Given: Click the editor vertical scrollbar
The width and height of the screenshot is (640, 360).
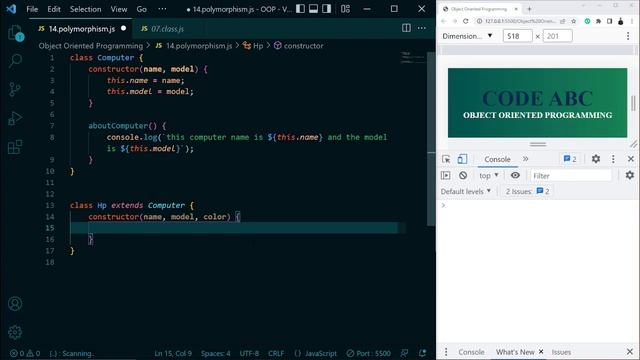Looking at the screenshot, I should (431, 139).
